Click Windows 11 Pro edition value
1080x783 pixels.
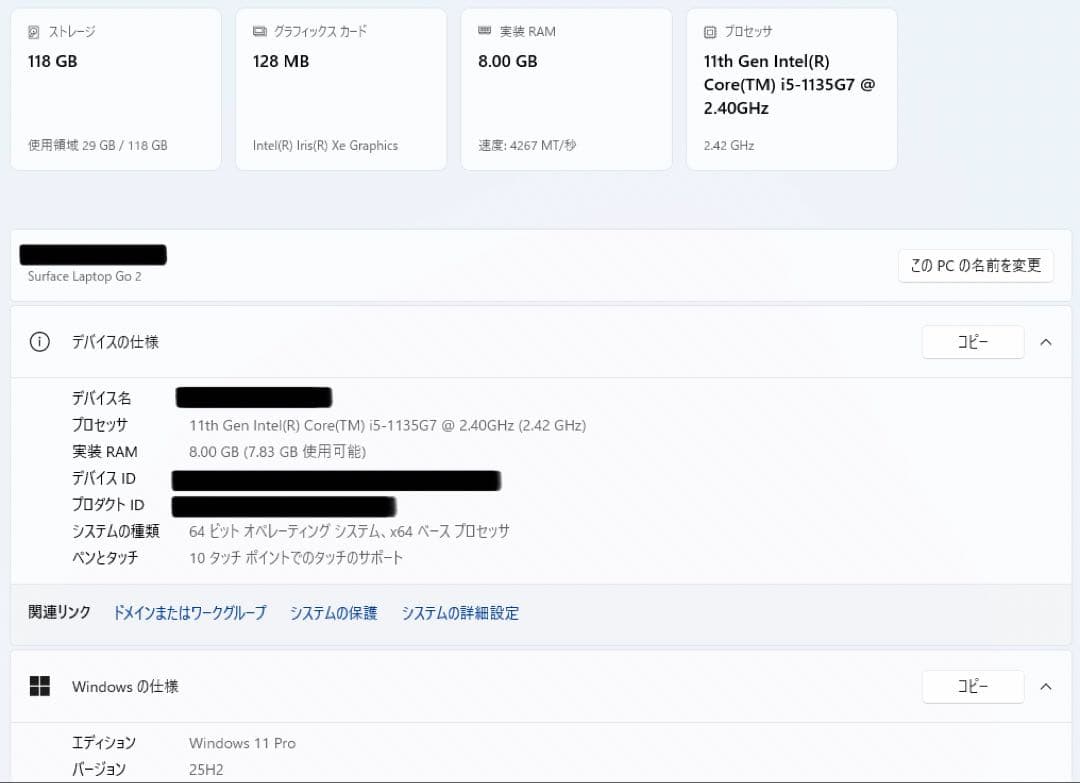pos(242,743)
